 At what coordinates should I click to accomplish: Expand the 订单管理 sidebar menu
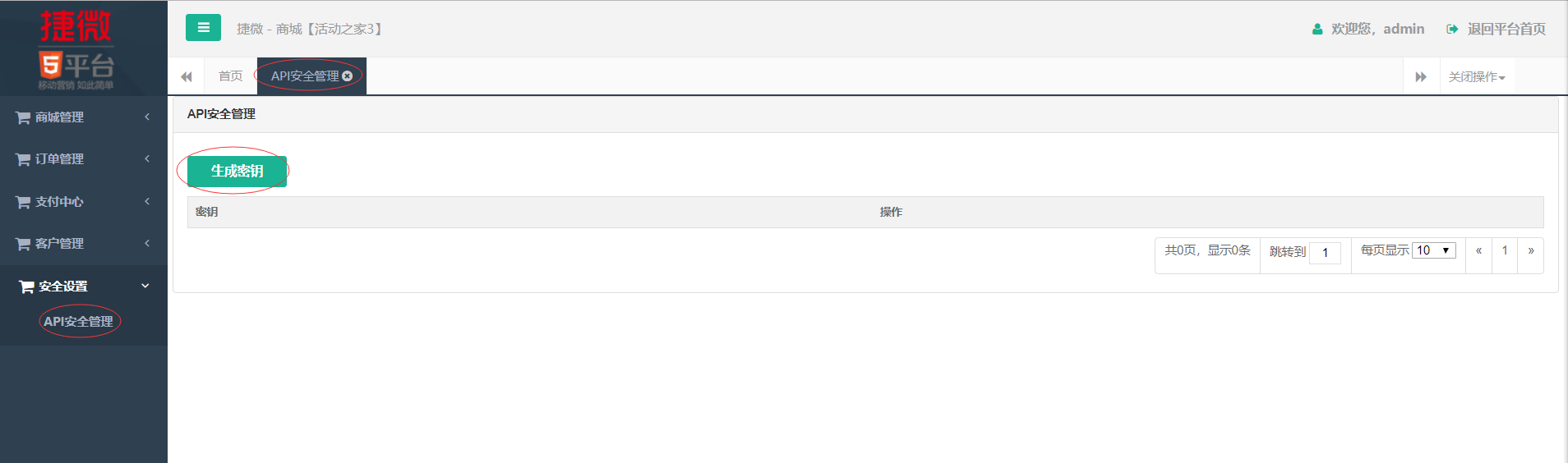coord(84,159)
